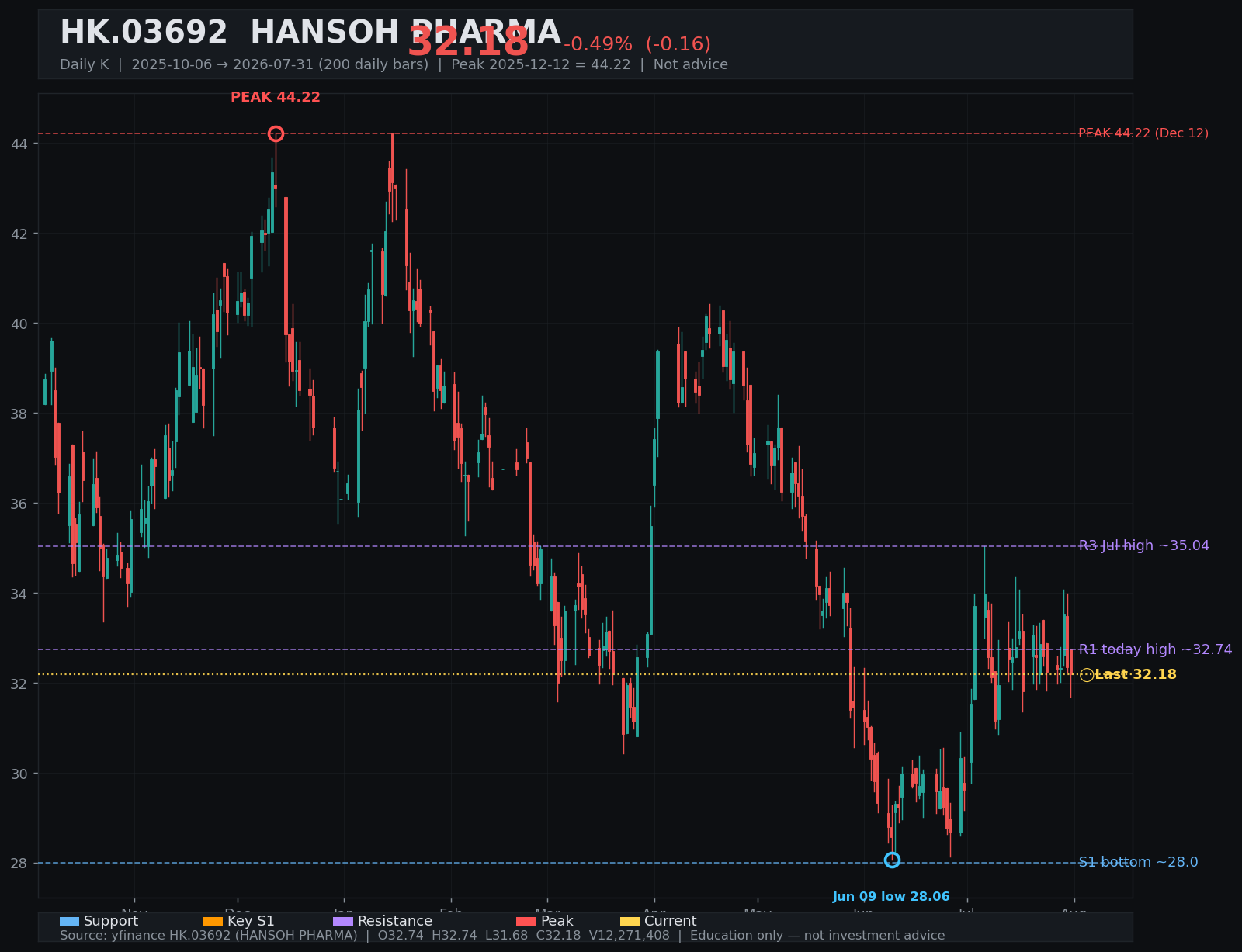Select the purple Resistance legend swatch
1242x952 pixels.
click(343, 922)
